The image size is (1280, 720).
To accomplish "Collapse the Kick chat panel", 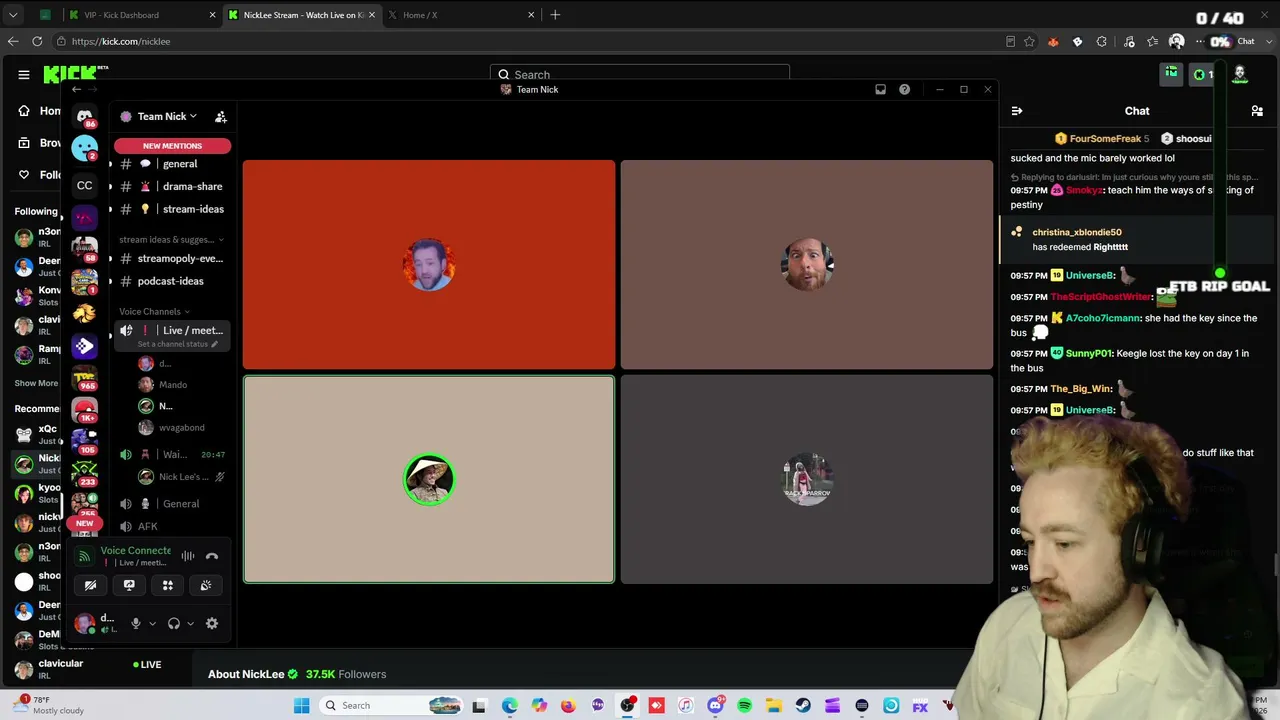I will 1017,111.
